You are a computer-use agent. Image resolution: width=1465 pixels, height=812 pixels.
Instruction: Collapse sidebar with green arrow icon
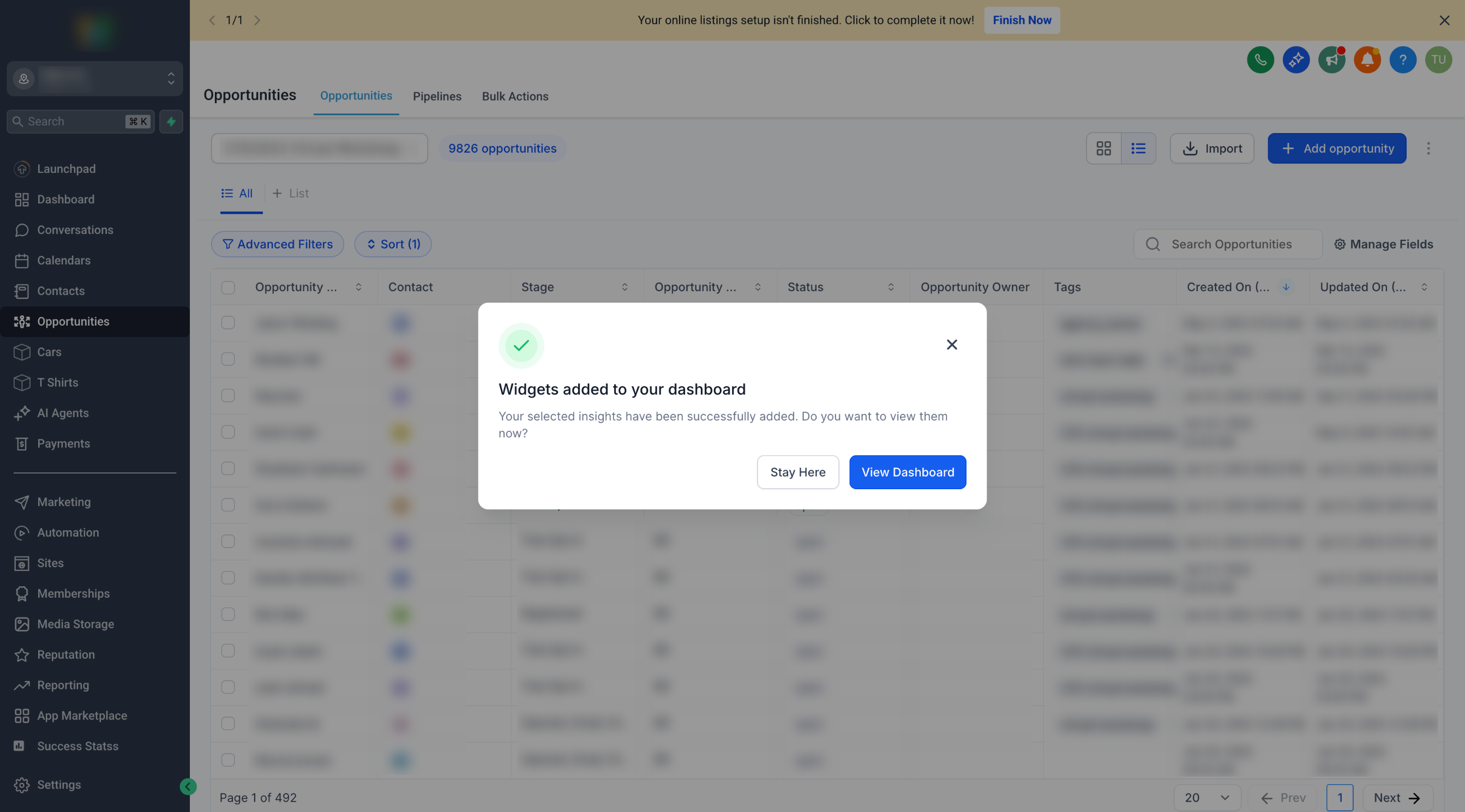188,786
